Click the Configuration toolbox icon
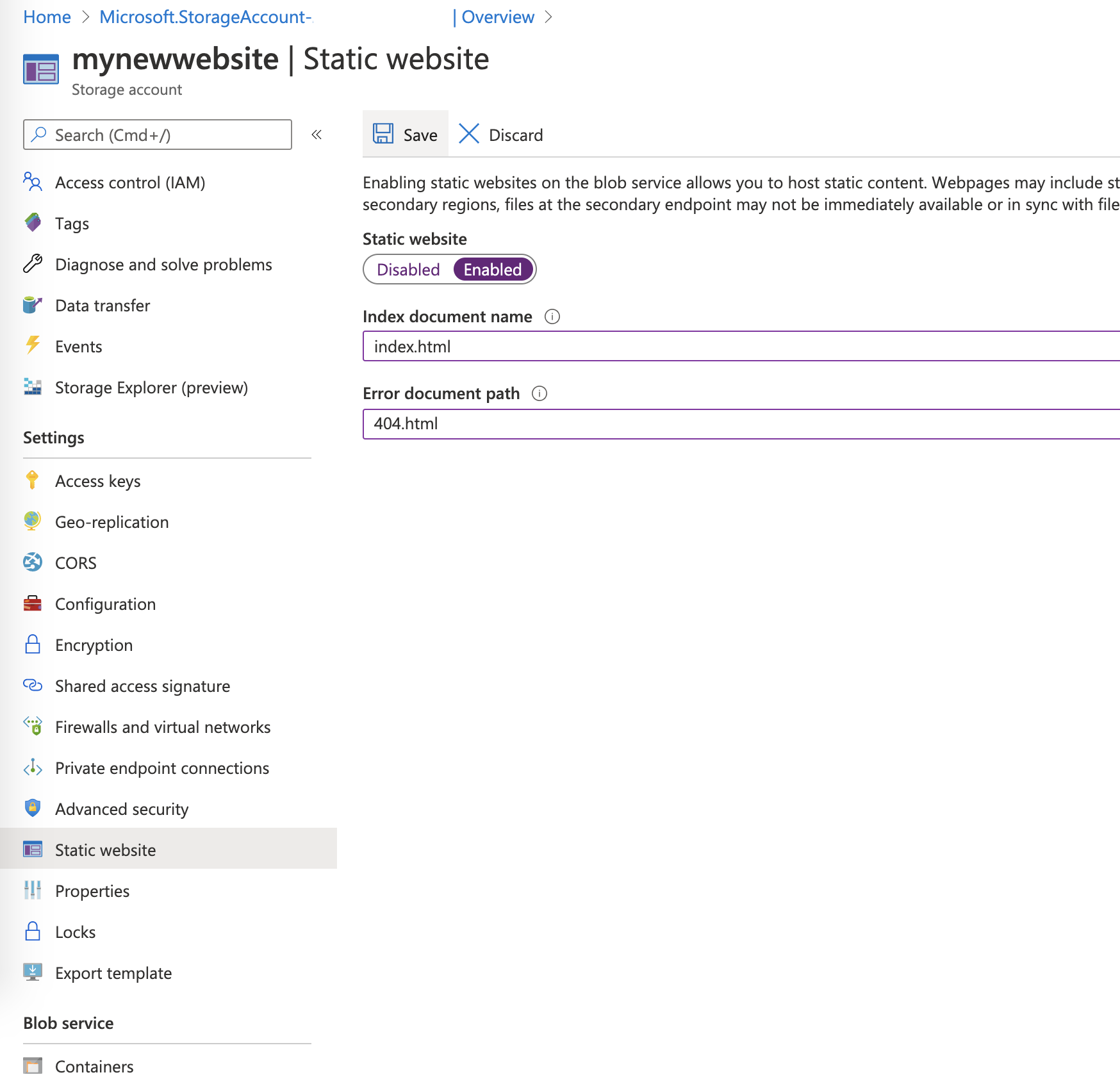1120x1084 pixels. tap(33, 604)
